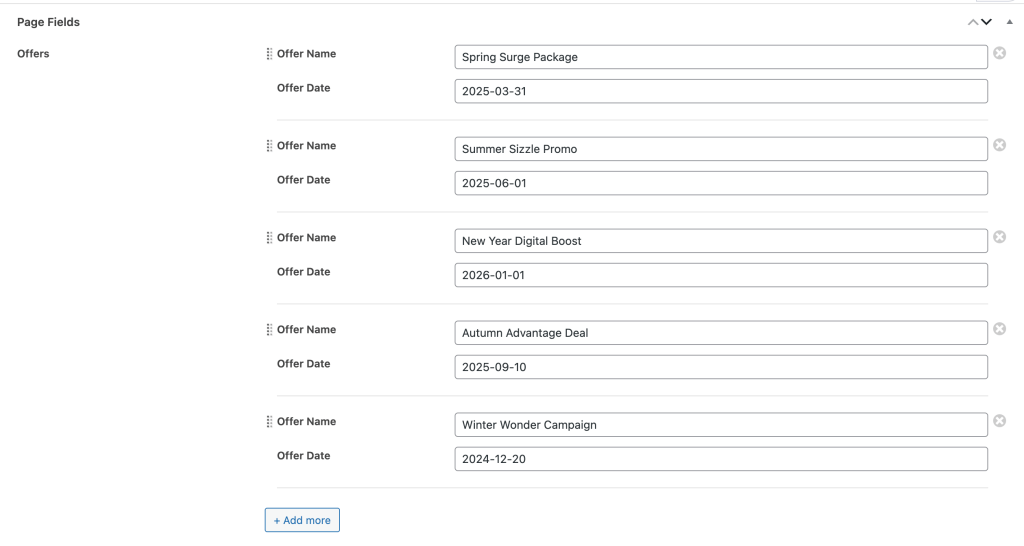
Task: Focus the Spring Surge Package name field
Action: click(720, 57)
